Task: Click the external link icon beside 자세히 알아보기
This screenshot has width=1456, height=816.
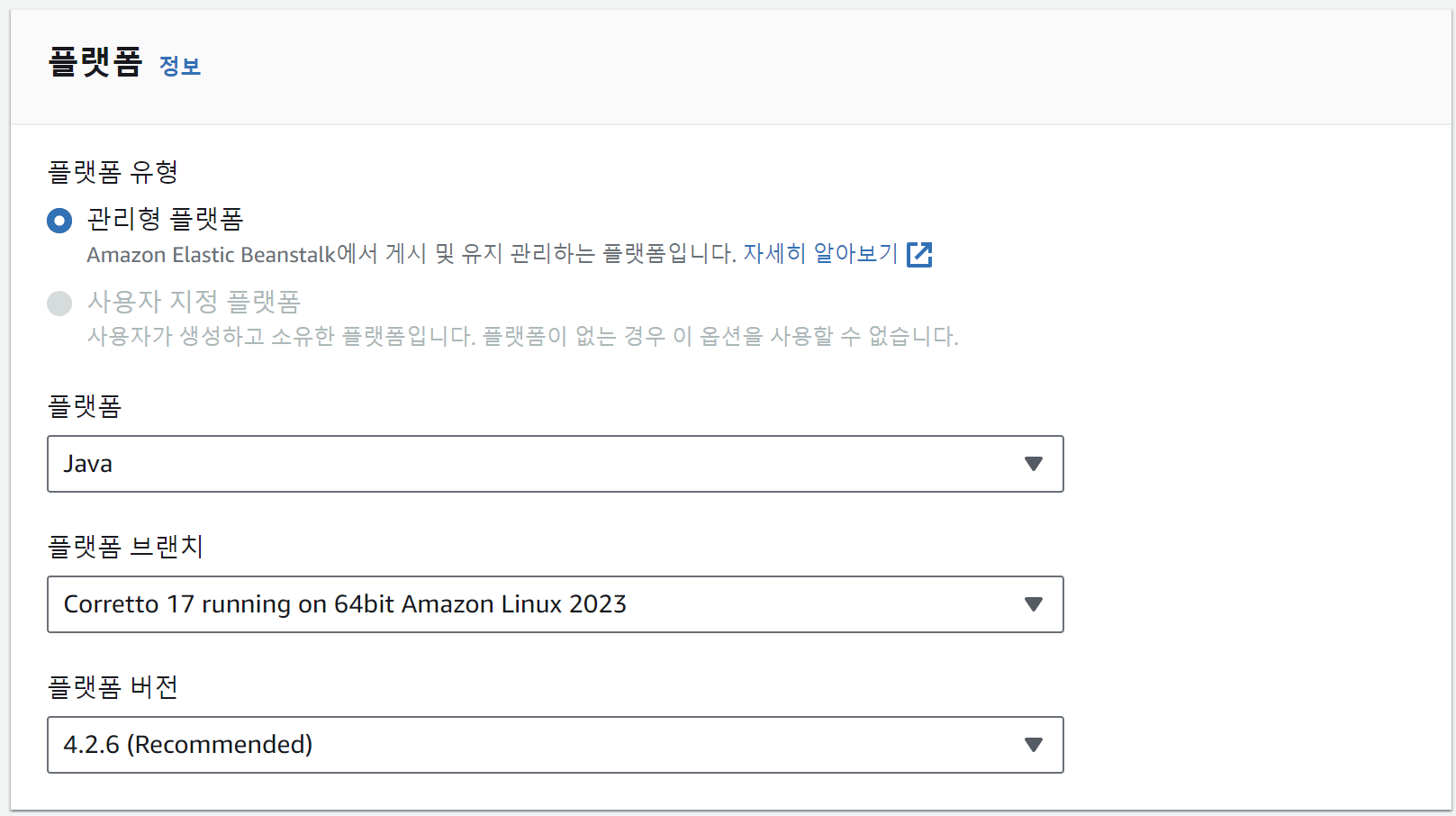Action: tap(919, 255)
